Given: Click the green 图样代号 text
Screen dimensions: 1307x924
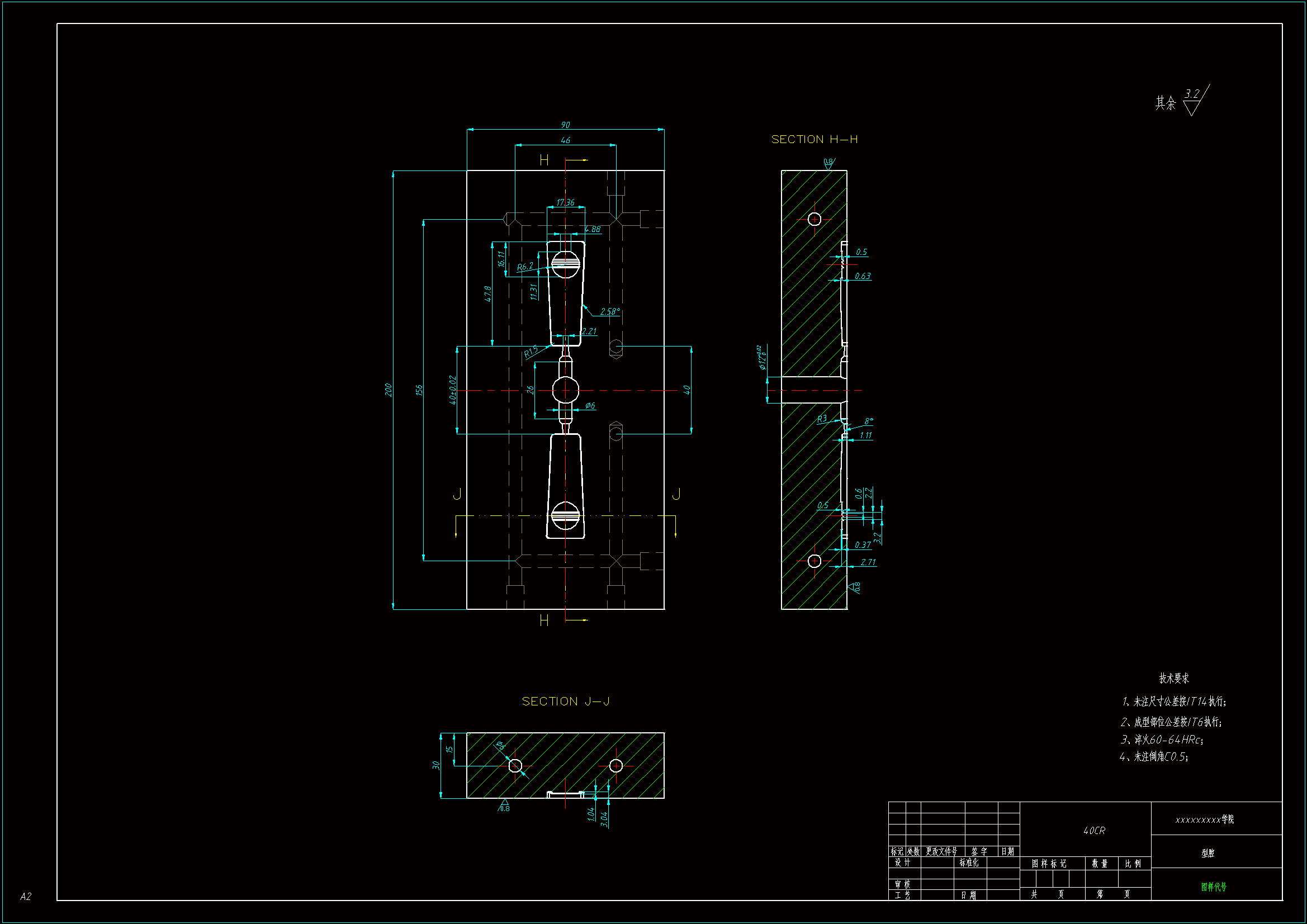Looking at the screenshot, I should (1214, 887).
